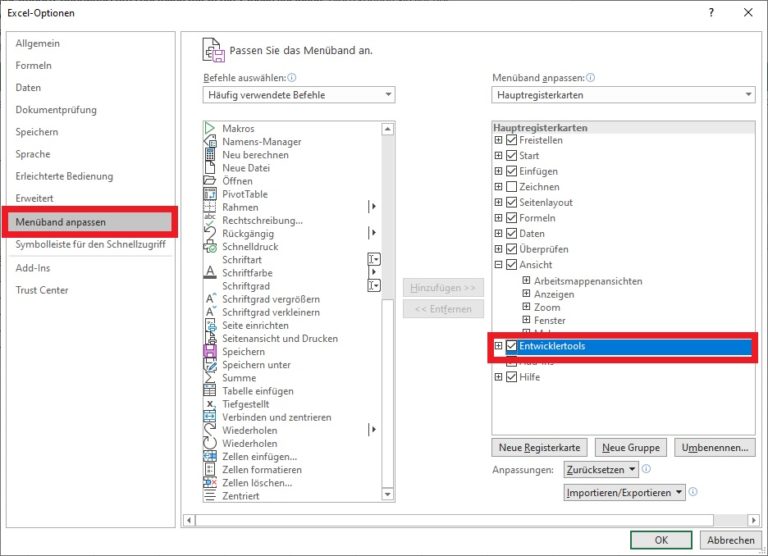Click the horizontal scrollbar right arrow
768x556 pixels.
pos(754,520)
